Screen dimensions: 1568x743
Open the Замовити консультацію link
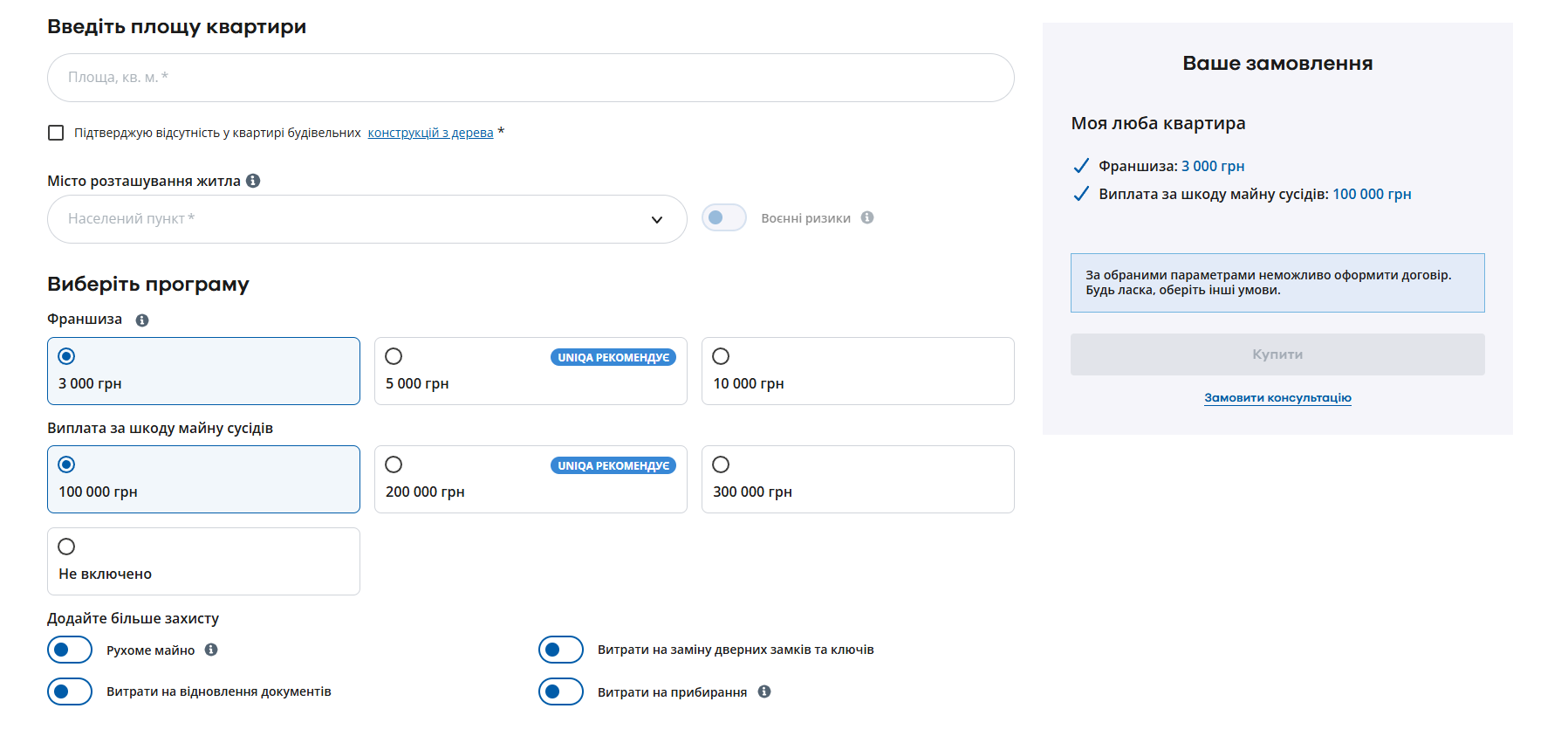click(x=1277, y=398)
